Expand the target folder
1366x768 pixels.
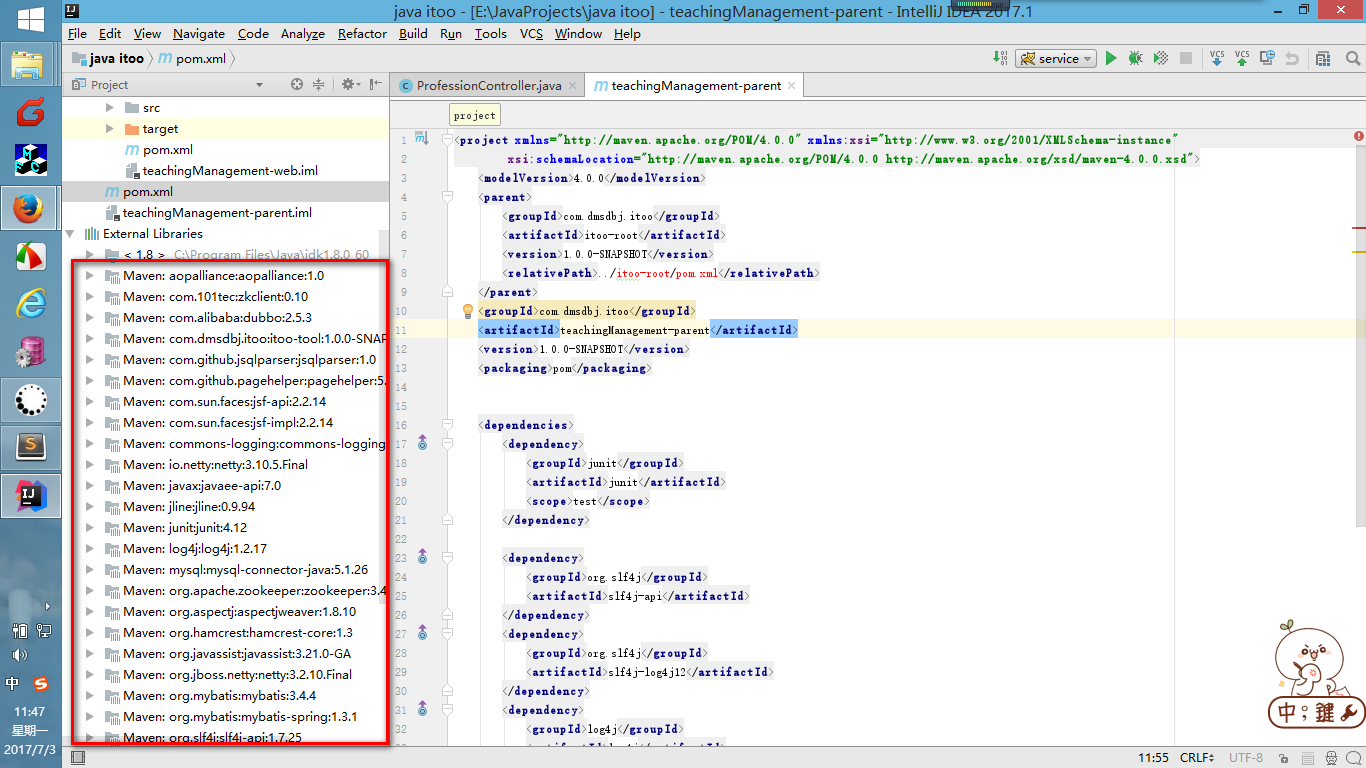coord(110,128)
